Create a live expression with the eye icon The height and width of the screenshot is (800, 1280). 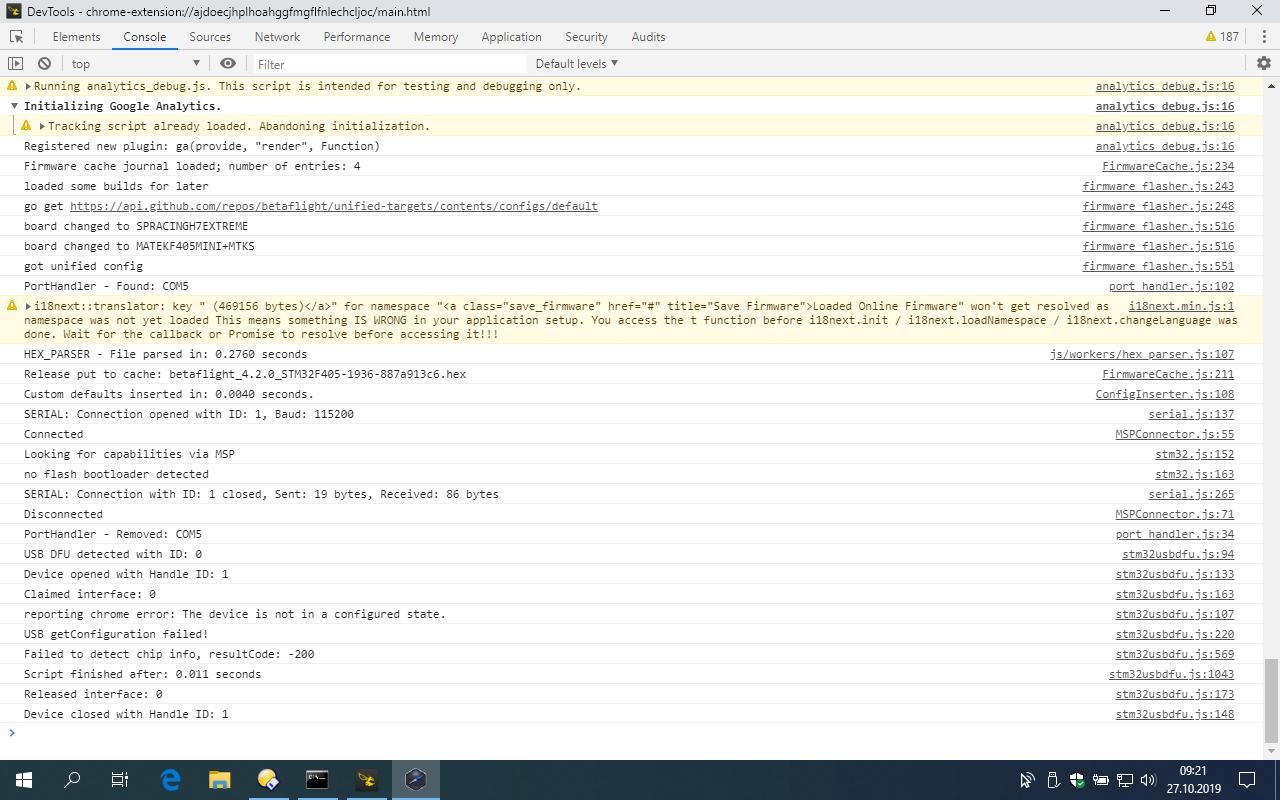[227, 63]
